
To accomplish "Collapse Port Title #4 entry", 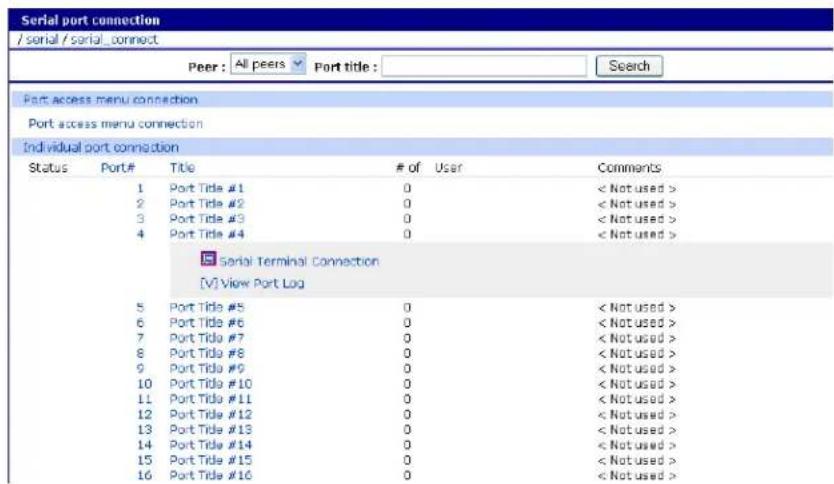I will 207,234.
